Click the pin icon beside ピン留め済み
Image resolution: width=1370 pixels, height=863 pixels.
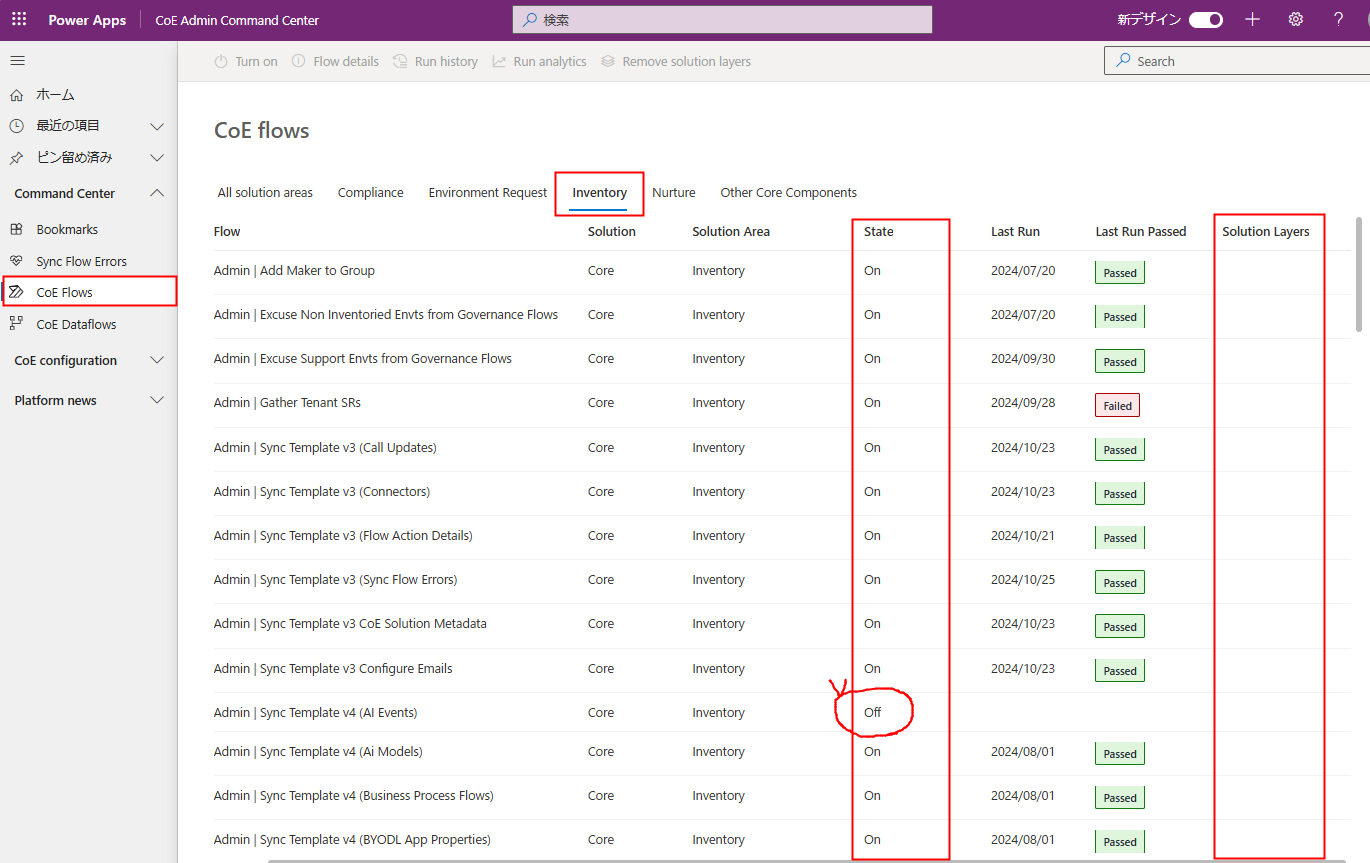point(16,158)
